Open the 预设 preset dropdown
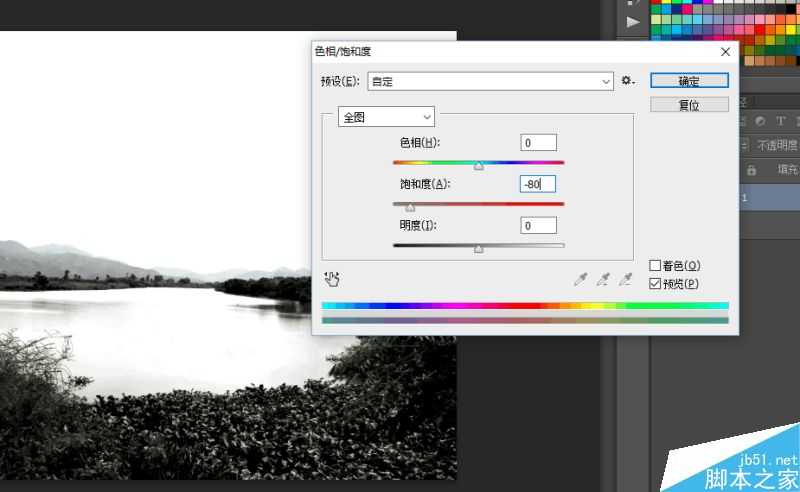The height and width of the screenshot is (492, 800). [490, 81]
